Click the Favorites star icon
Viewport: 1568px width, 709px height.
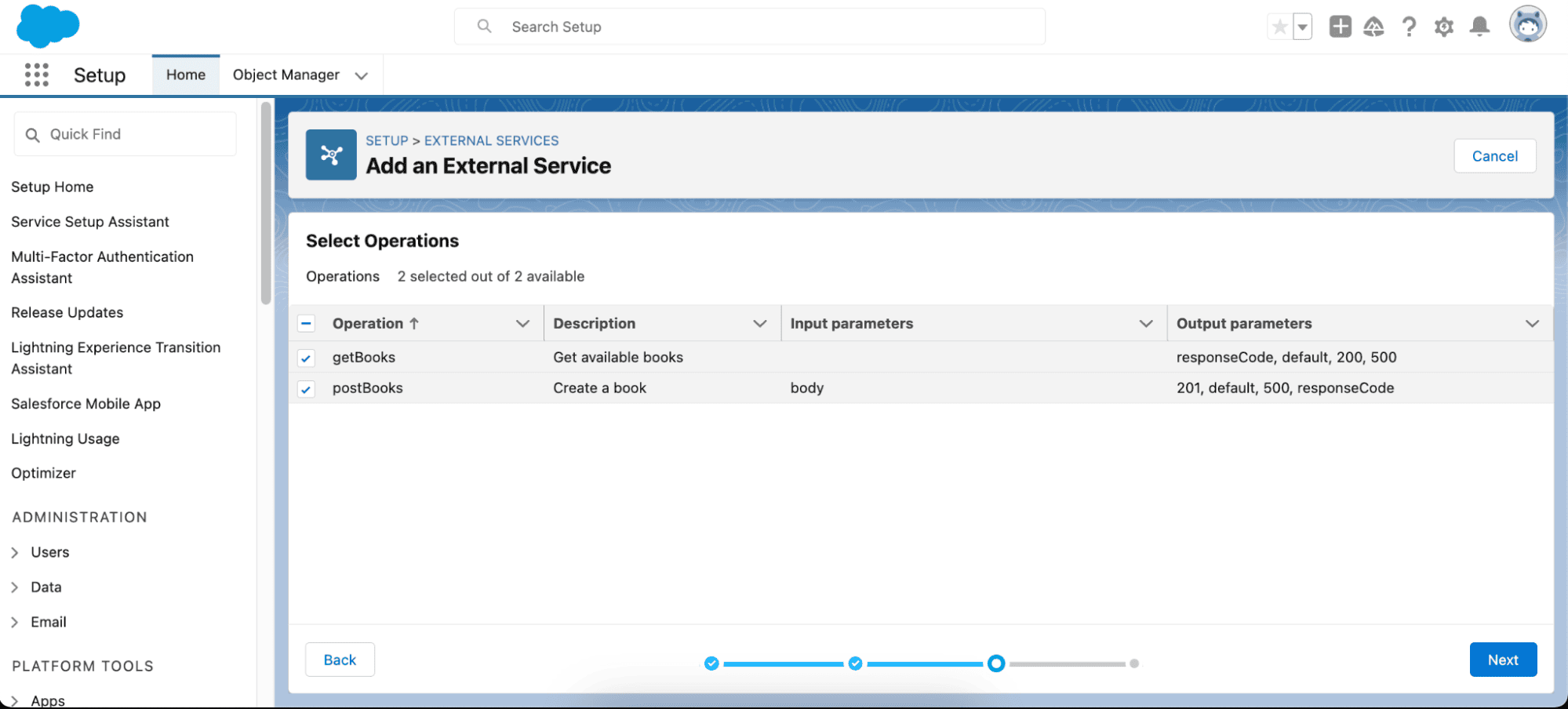pyautogui.click(x=1279, y=27)
